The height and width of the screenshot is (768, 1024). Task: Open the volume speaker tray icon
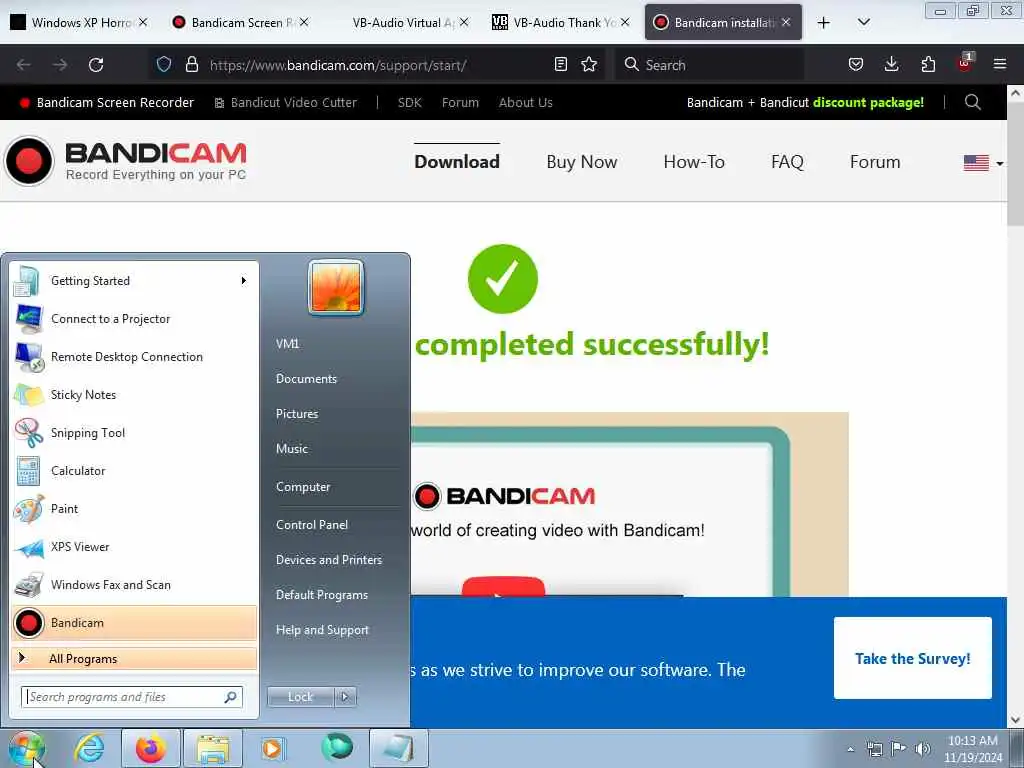(x=923, y=748)
